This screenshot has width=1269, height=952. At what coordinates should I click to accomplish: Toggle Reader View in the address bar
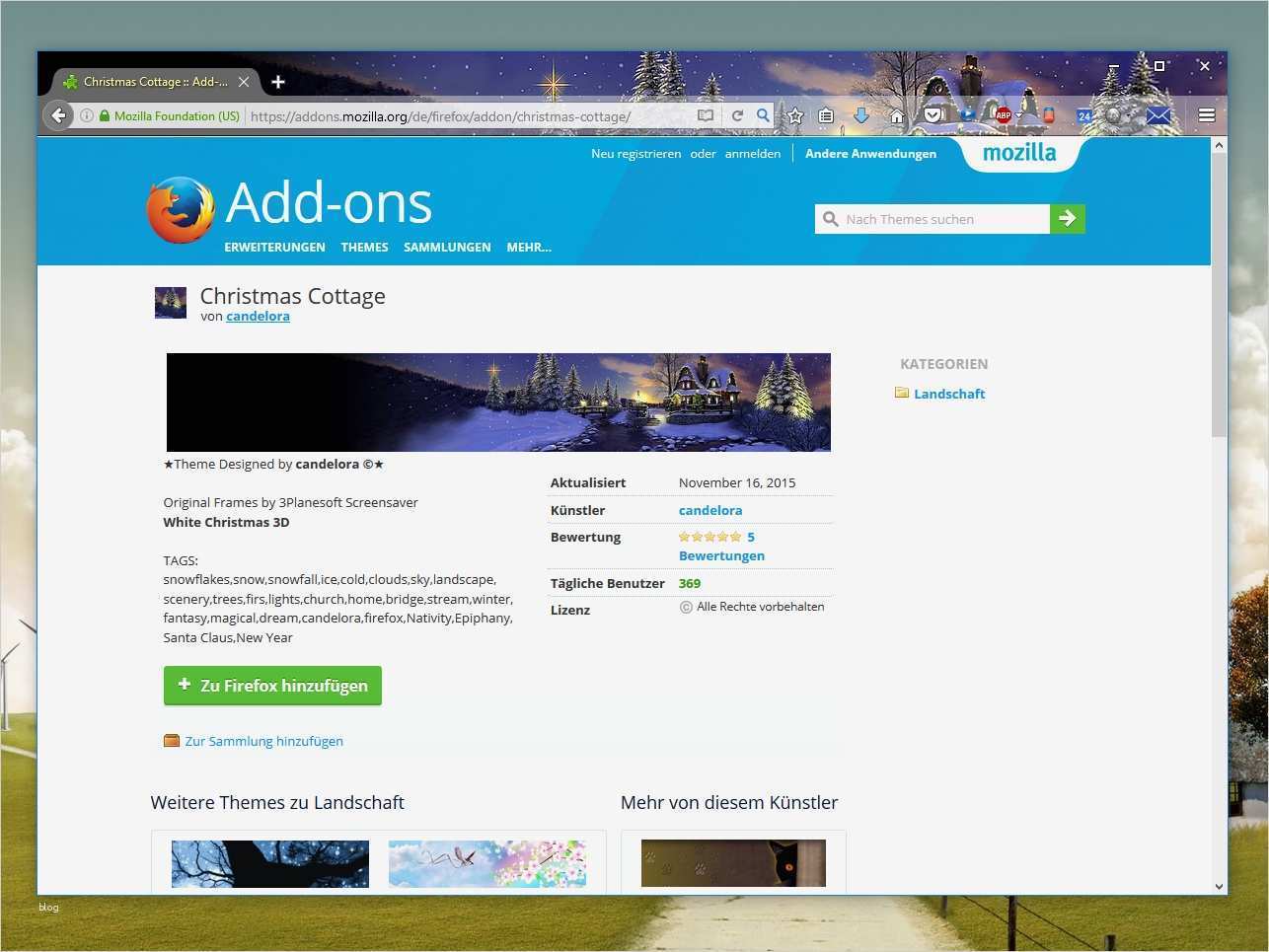coord(705,115)
